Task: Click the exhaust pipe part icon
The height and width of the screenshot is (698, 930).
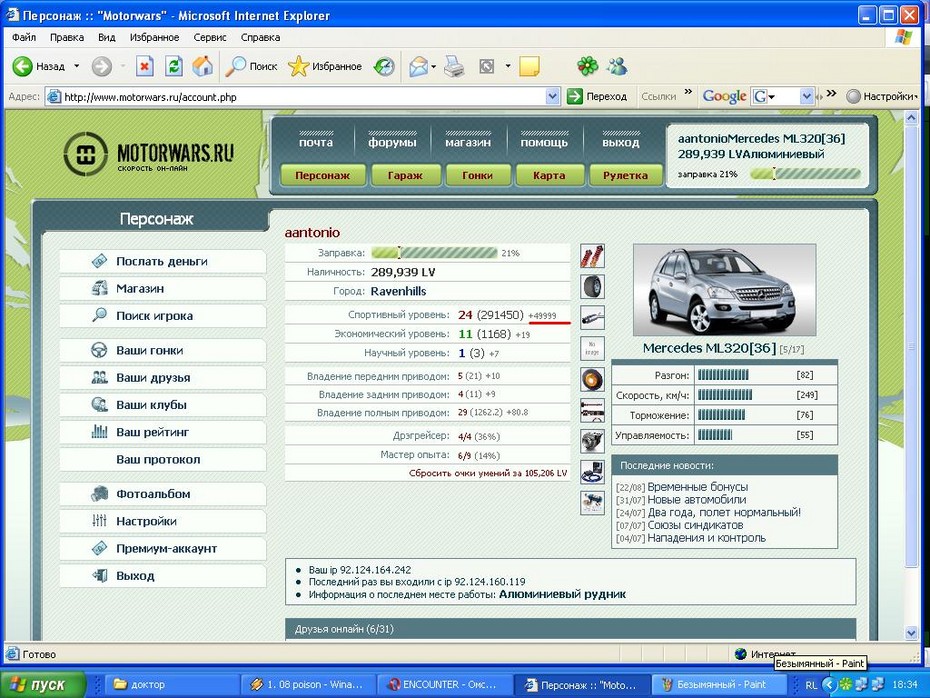Action: pyautogui.click(x=592, y=317)
